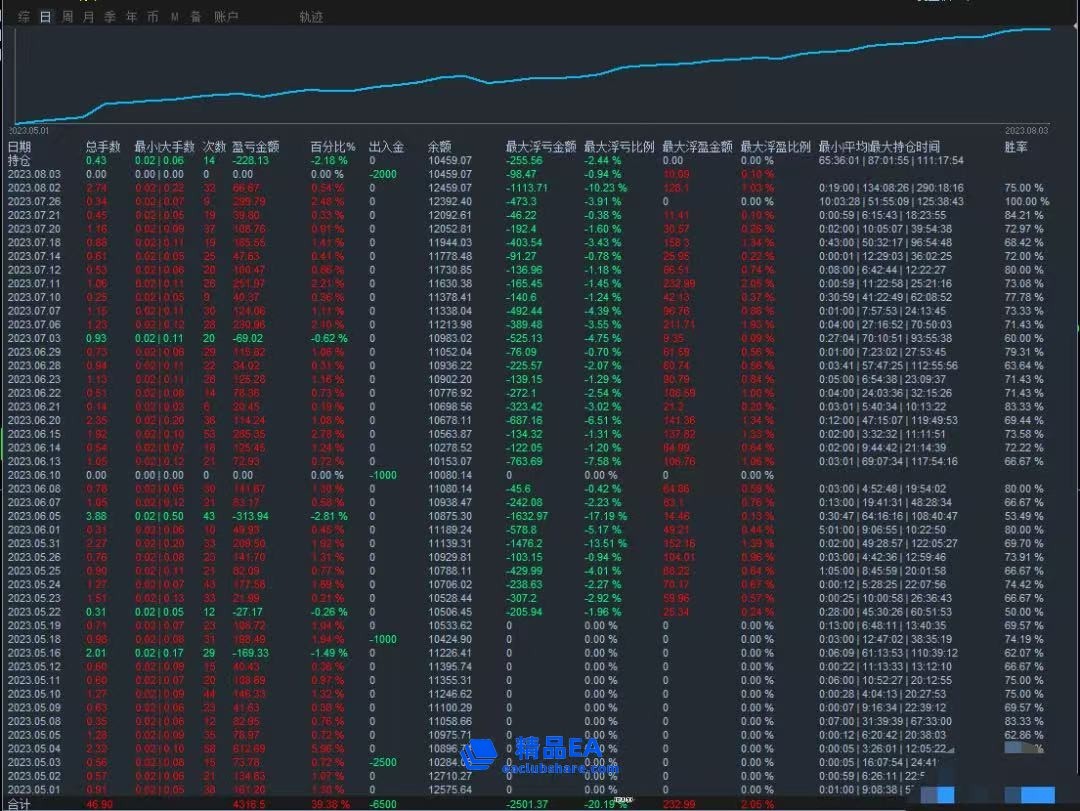Viewport: 1080px width, 811px height.
Task: Click the 余额 column header
Action: click(440, 147)
